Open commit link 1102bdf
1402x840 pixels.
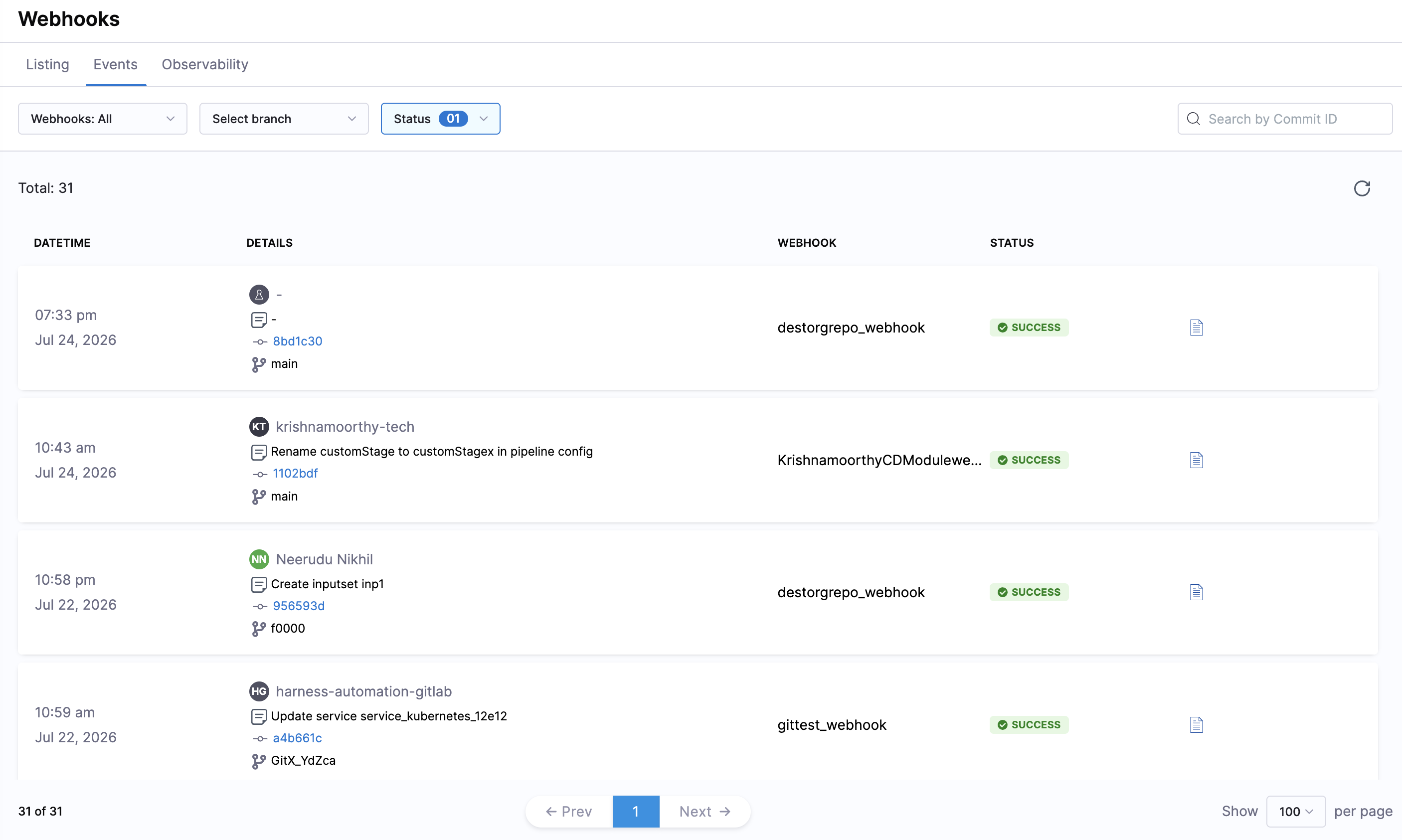(x=296, y=473)
